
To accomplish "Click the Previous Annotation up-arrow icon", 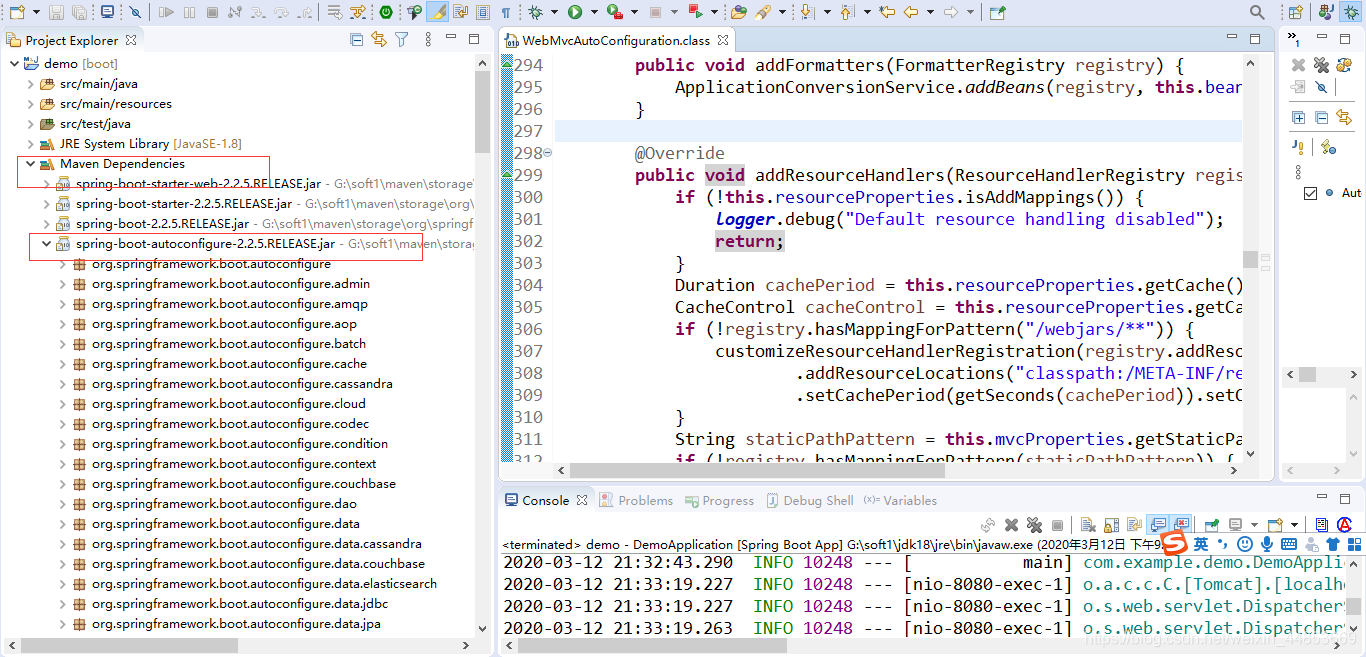I will 846,12.
